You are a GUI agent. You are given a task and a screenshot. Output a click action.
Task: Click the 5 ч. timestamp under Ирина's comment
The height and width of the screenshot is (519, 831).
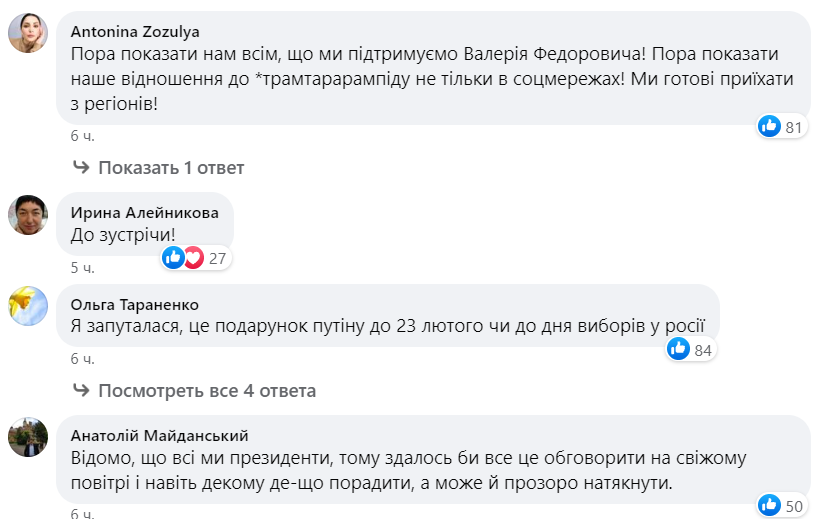coord(82,267)
